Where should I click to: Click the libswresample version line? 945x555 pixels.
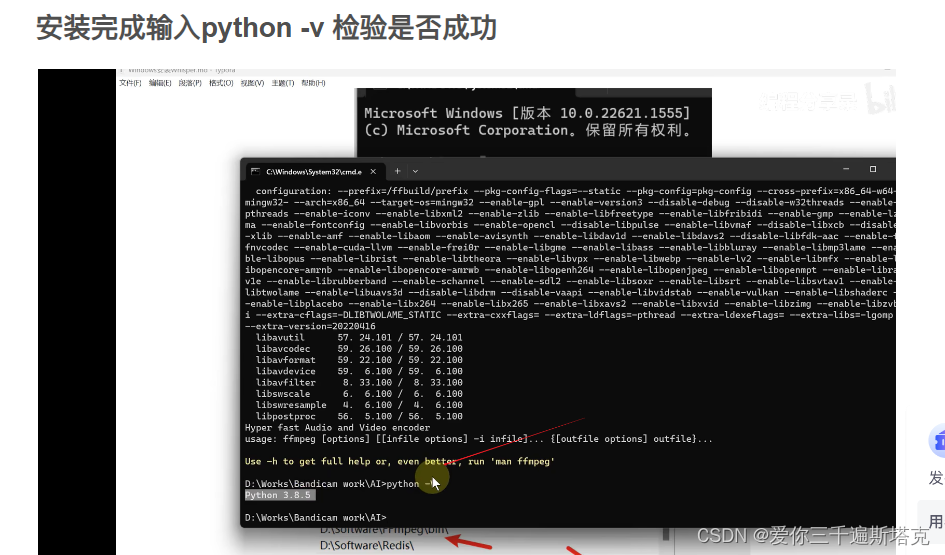coord(359,405)
